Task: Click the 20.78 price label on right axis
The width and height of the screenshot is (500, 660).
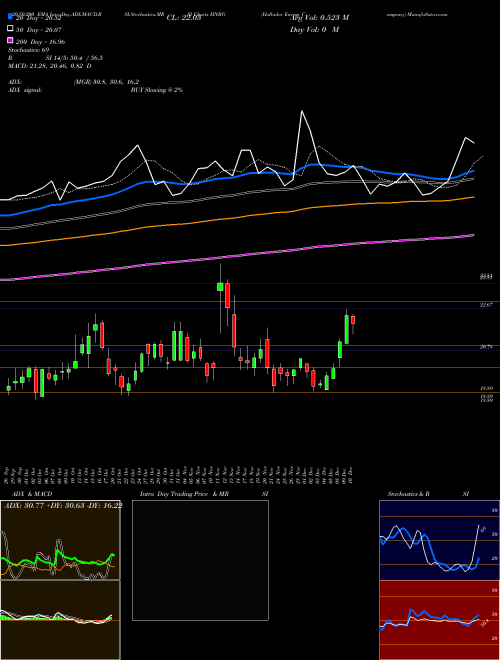Action: (486, 347)
